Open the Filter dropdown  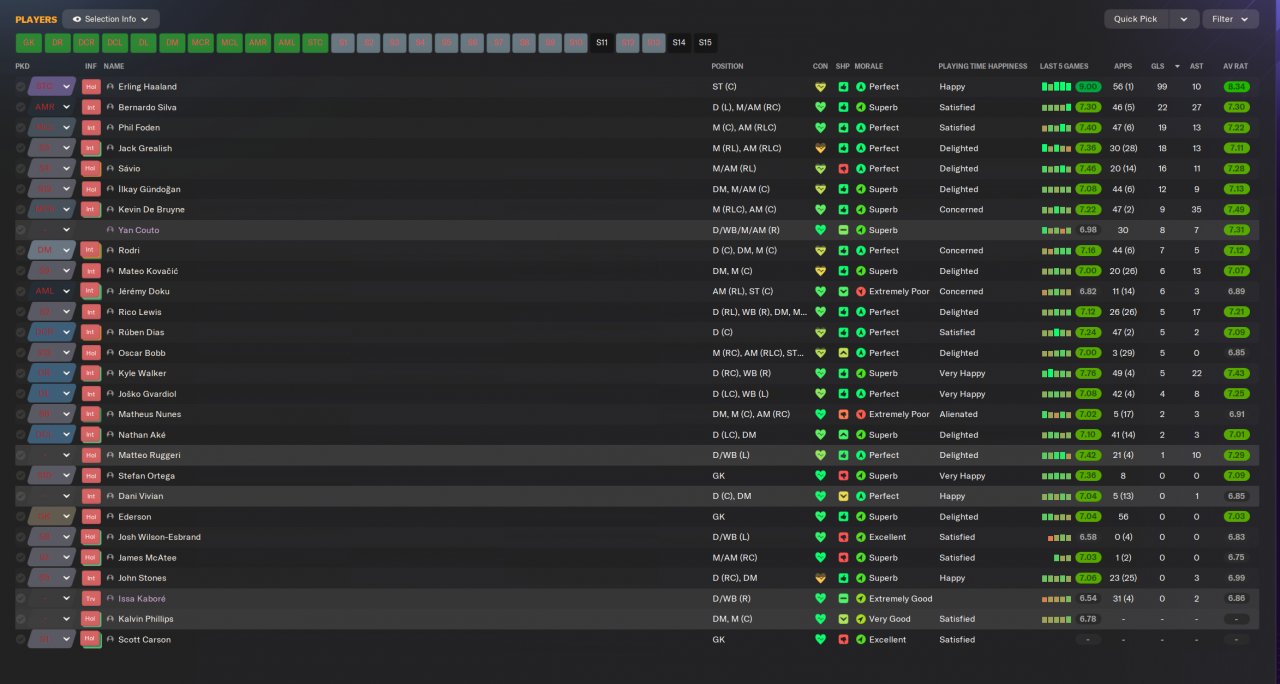(x=1230, y=19)
